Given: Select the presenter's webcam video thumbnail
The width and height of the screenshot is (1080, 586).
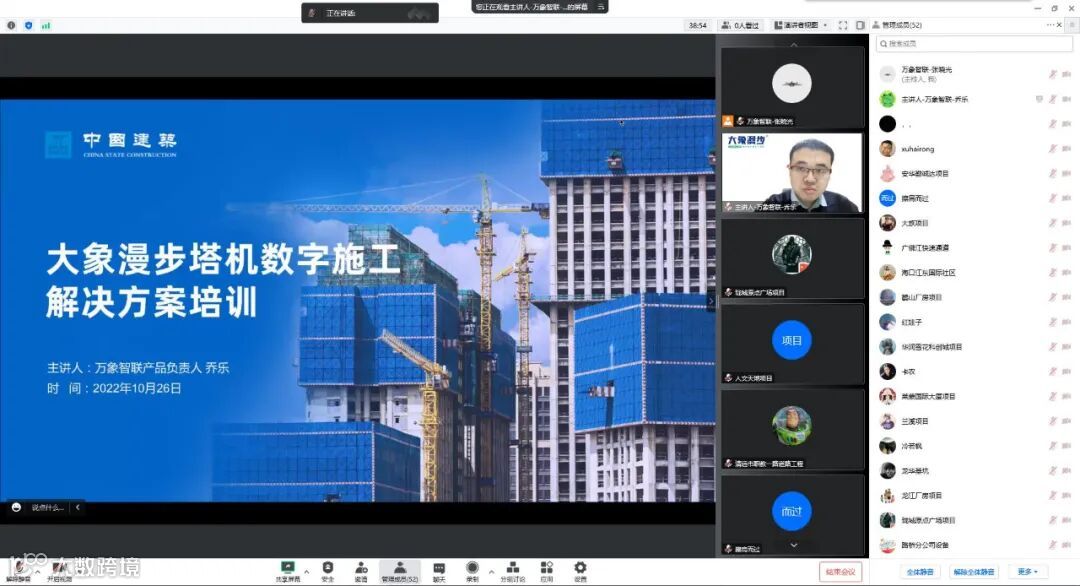Looking at the screenshot, I should click(x=792, y=172).
